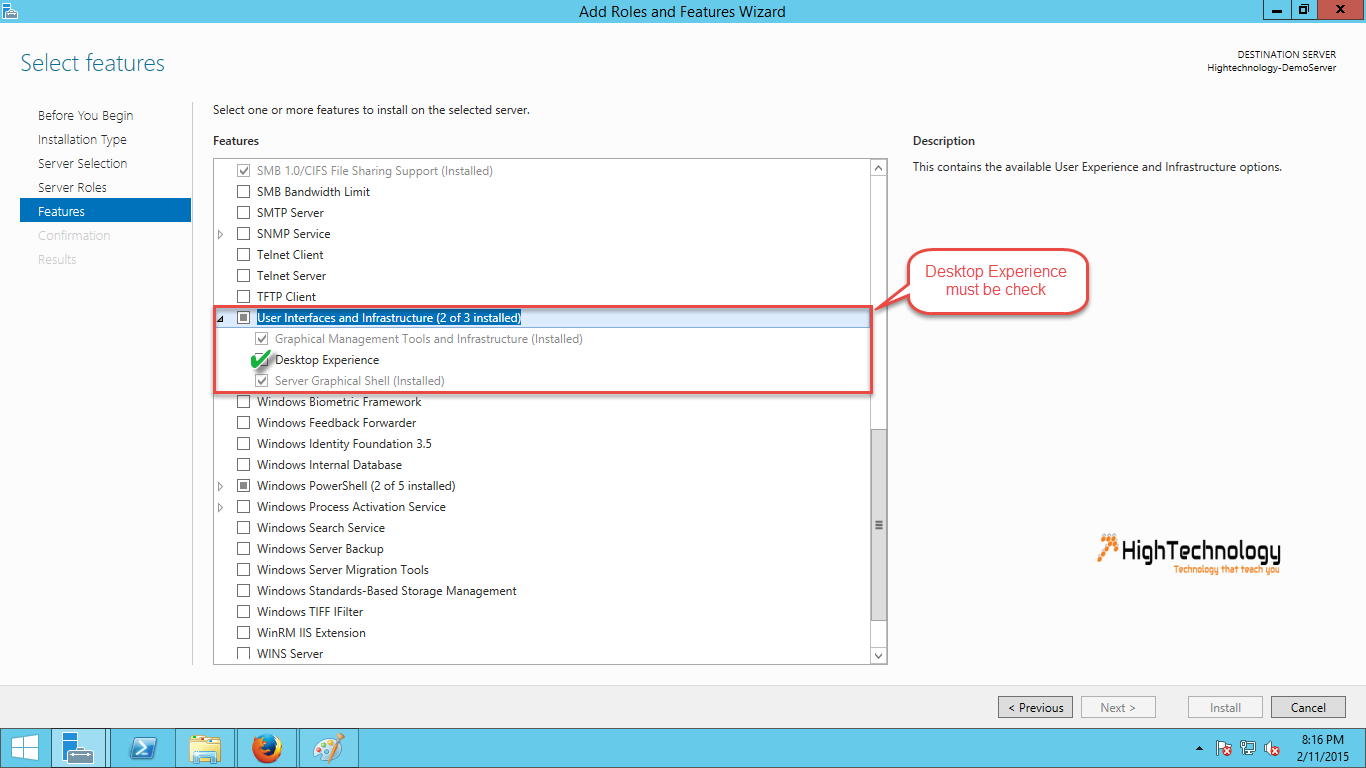
Task: Check the Windows Internal Database checkbox
Action: tap(243, 465)
